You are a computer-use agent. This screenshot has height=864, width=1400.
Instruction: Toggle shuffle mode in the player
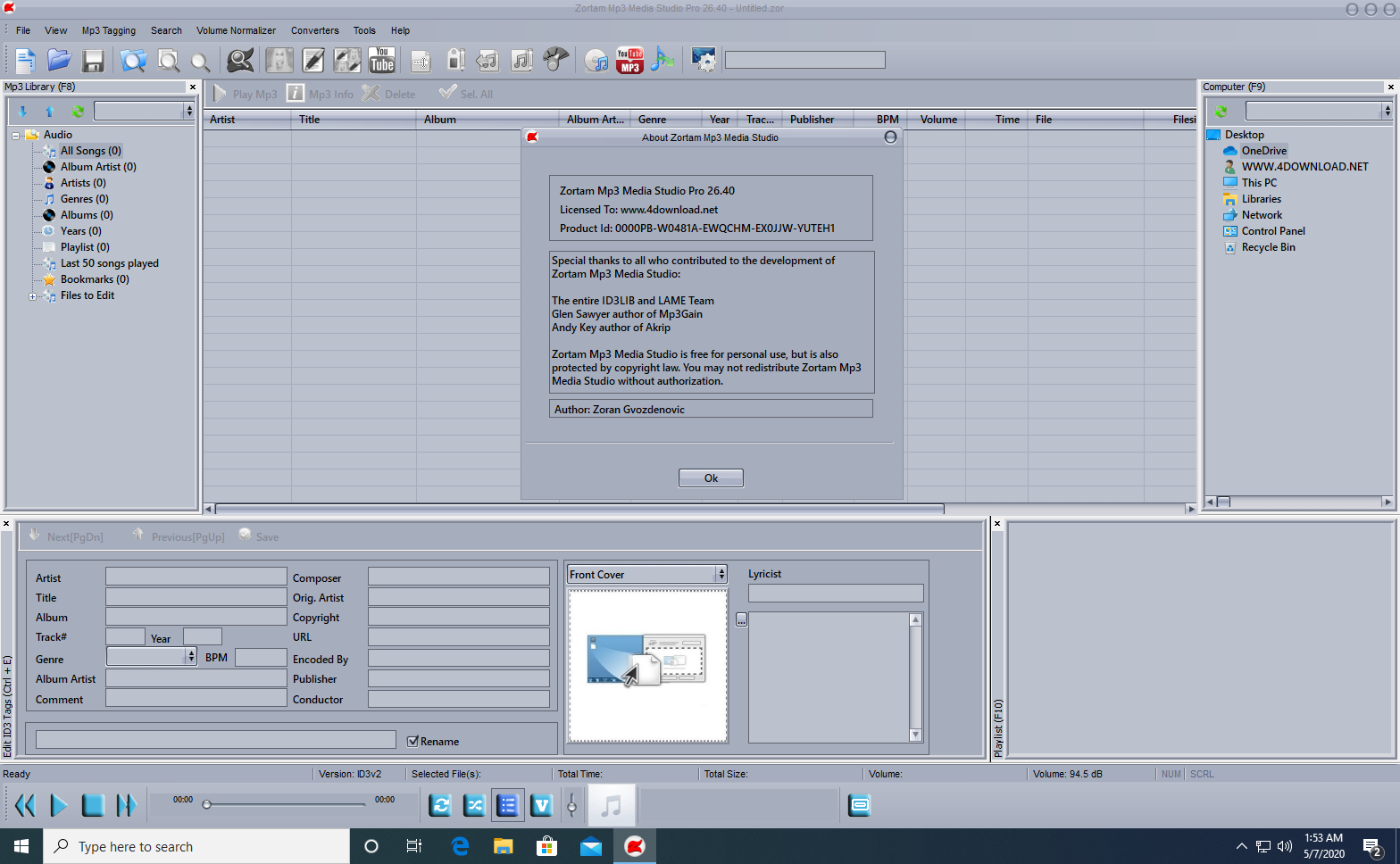point(475,806)
